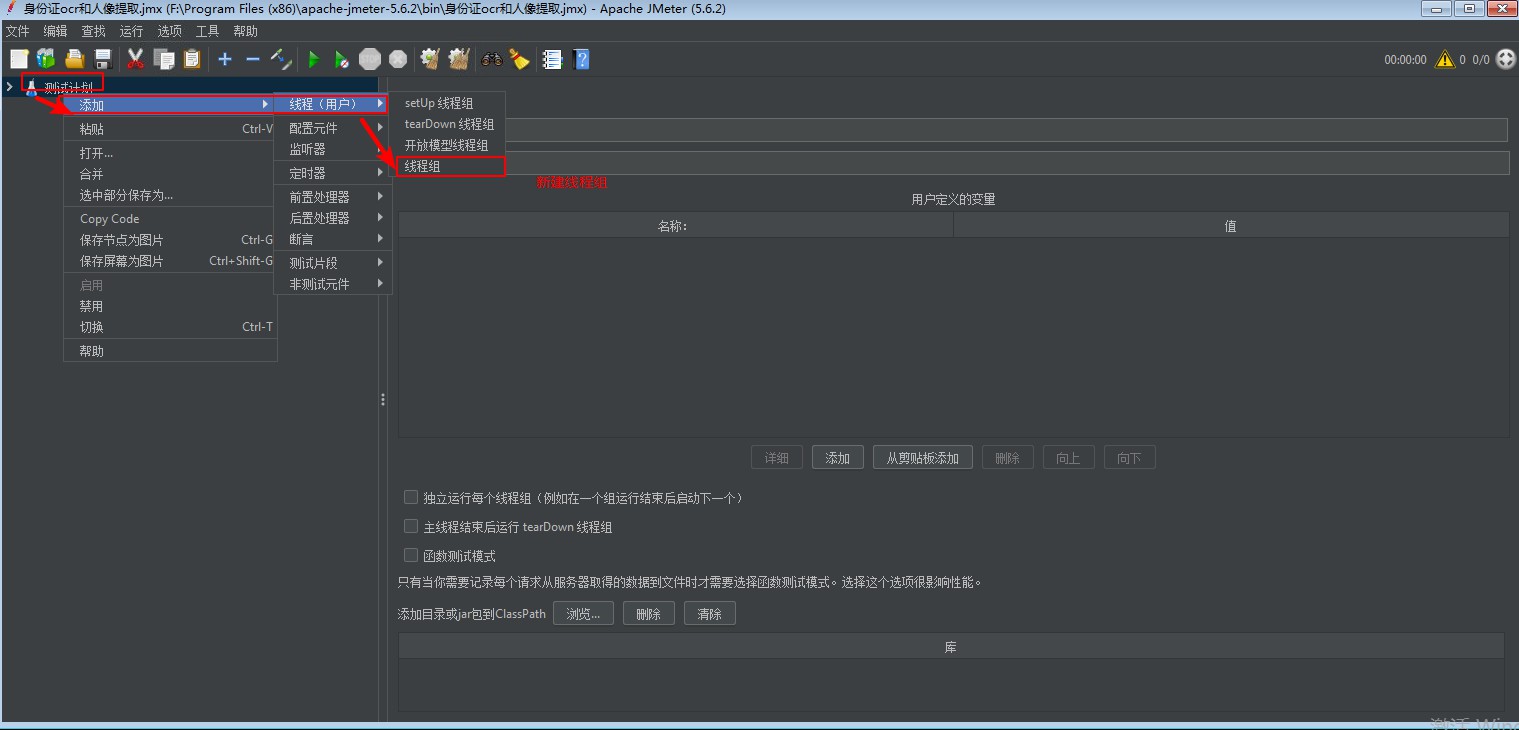The width and height of the screenshot is (1519, 730).
Task: Click the Paste clipboard icon
Action: pos(192,59)
